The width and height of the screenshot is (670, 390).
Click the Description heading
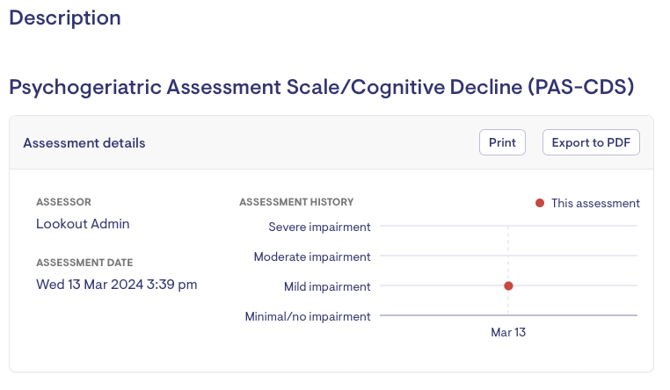pos(65,18)
